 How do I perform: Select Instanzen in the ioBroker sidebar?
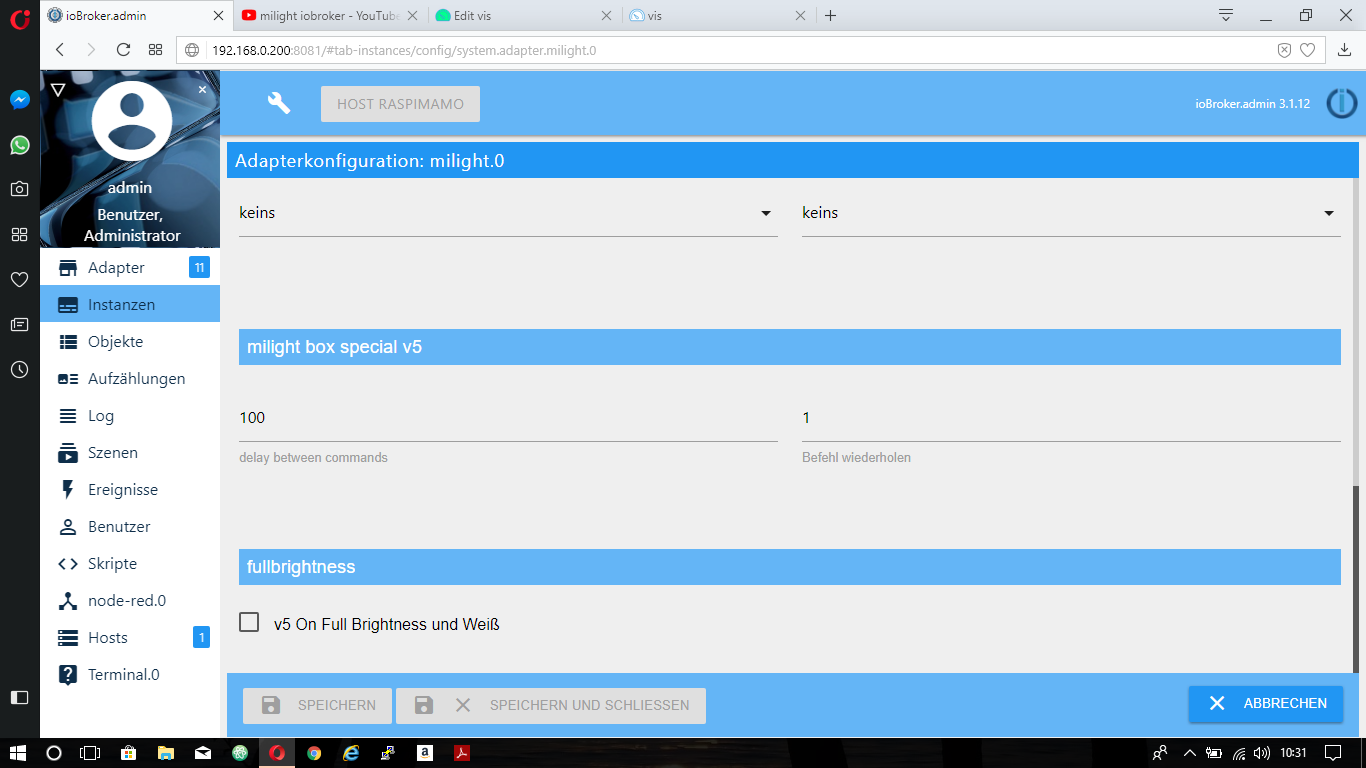tap(130, 304)
